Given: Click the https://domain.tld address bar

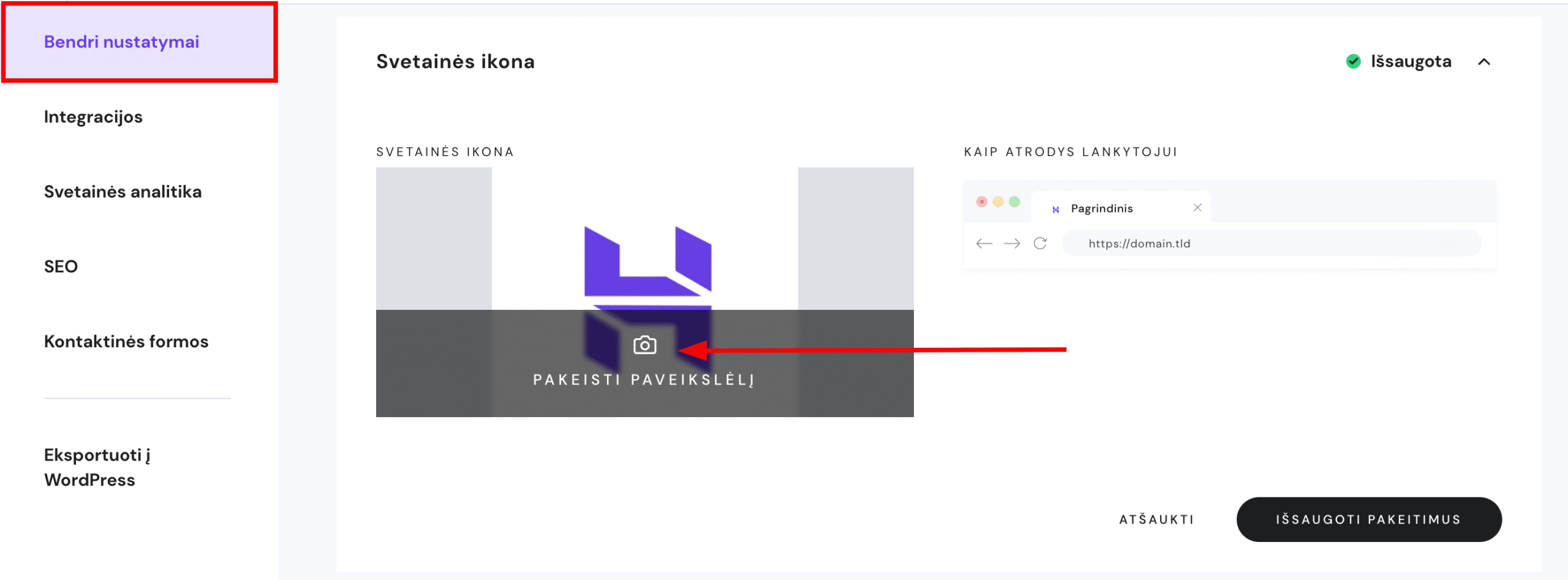Looking at the screenshot, I should point(1271,244).
